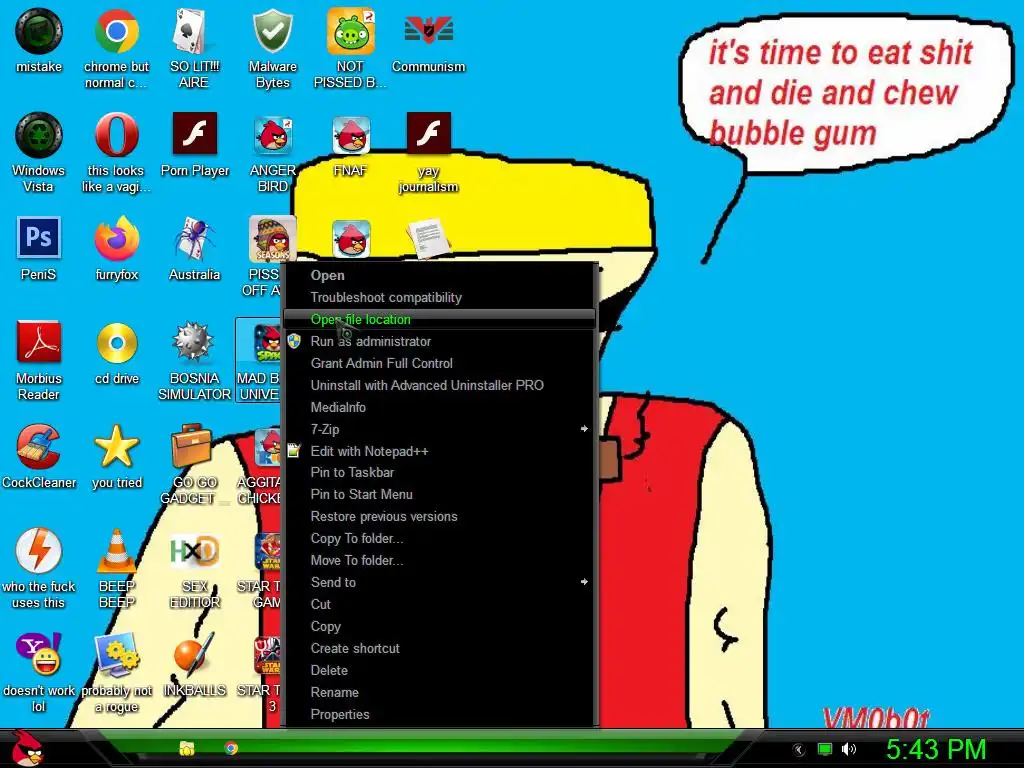
Task: Choose MediaInfo menu entry
Action: tap(440, 408)
